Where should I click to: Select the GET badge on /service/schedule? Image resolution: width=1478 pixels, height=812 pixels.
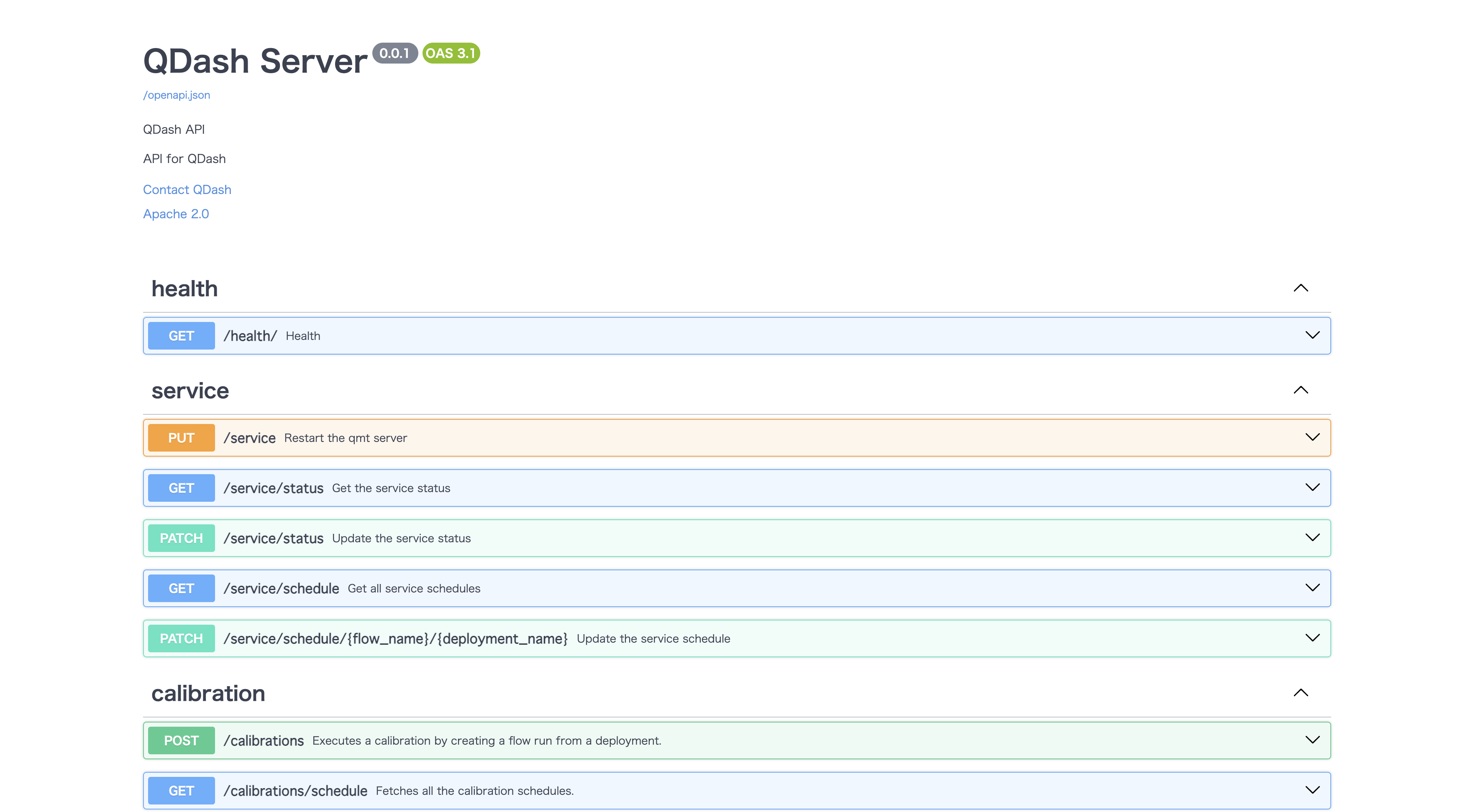(181, 588)
